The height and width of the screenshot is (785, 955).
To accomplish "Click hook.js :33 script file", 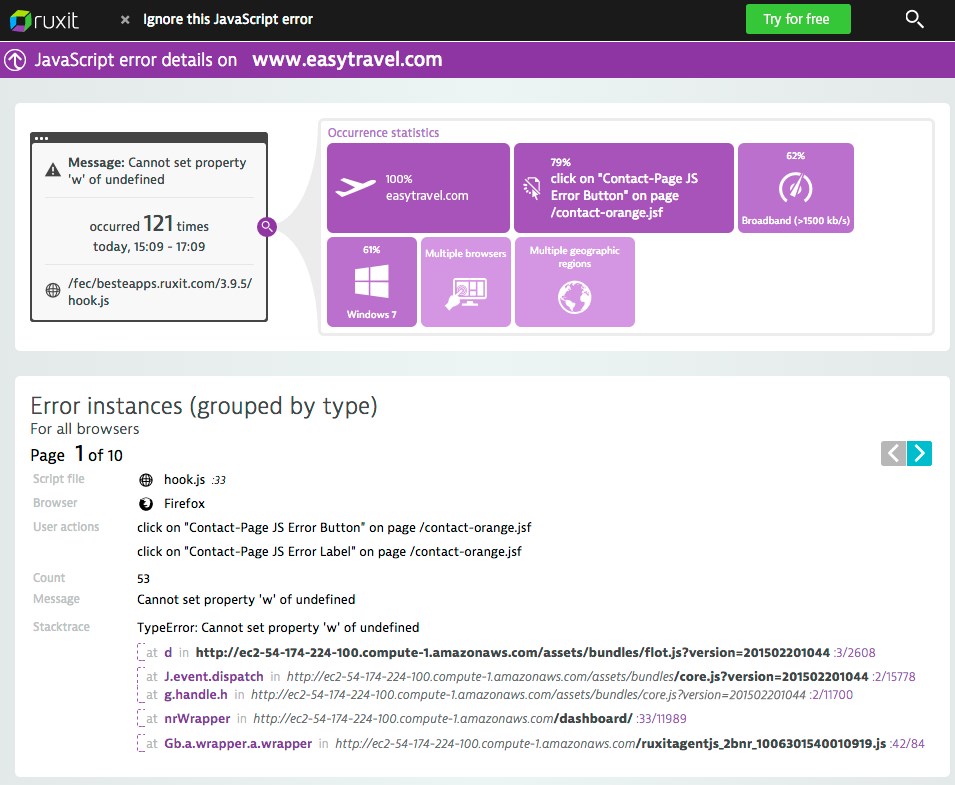I will coord(194,480).
